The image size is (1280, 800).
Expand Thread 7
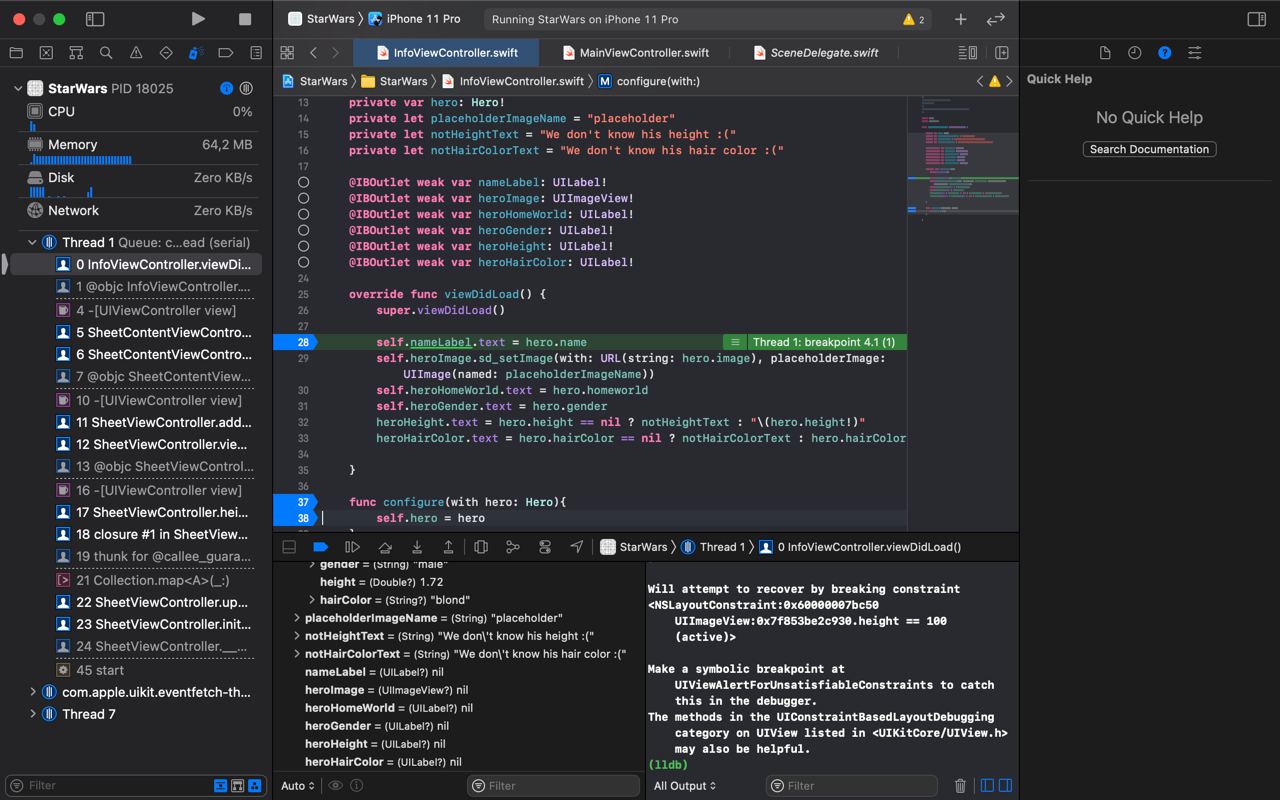(x=32, y=714)
